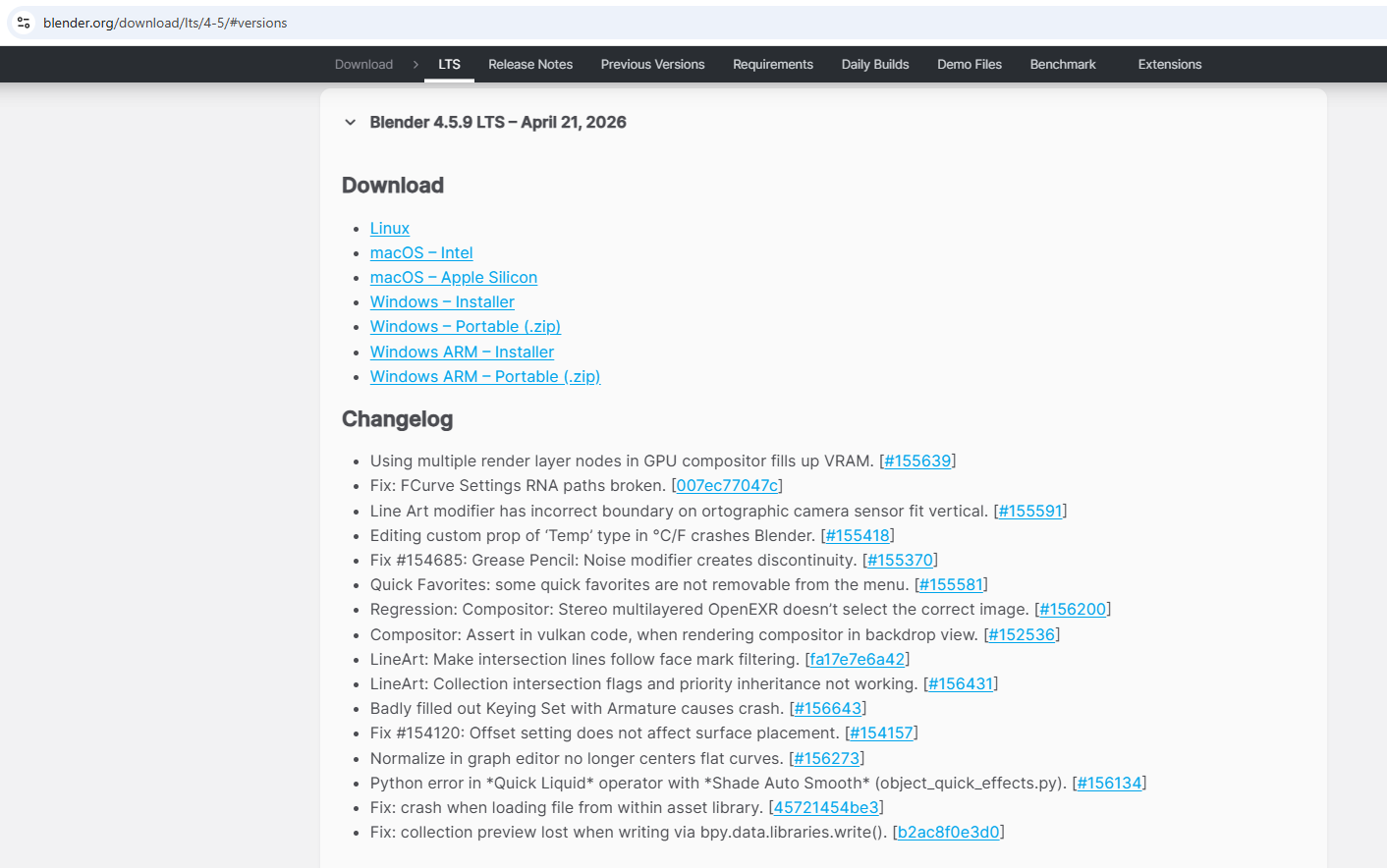Open issue #156431 link
Viewport: 1387px width, 868px height.
pos(961,684)
